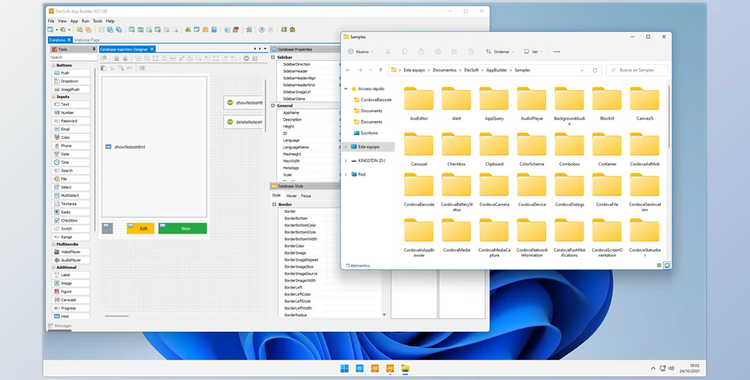Screen dimensions: 750x380
Task: Open the Ver view dropdown
Action: [533, 52]
